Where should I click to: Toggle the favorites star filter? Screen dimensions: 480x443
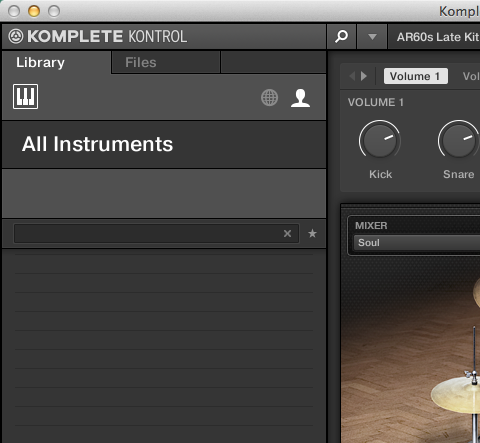(x=312, y=233)
